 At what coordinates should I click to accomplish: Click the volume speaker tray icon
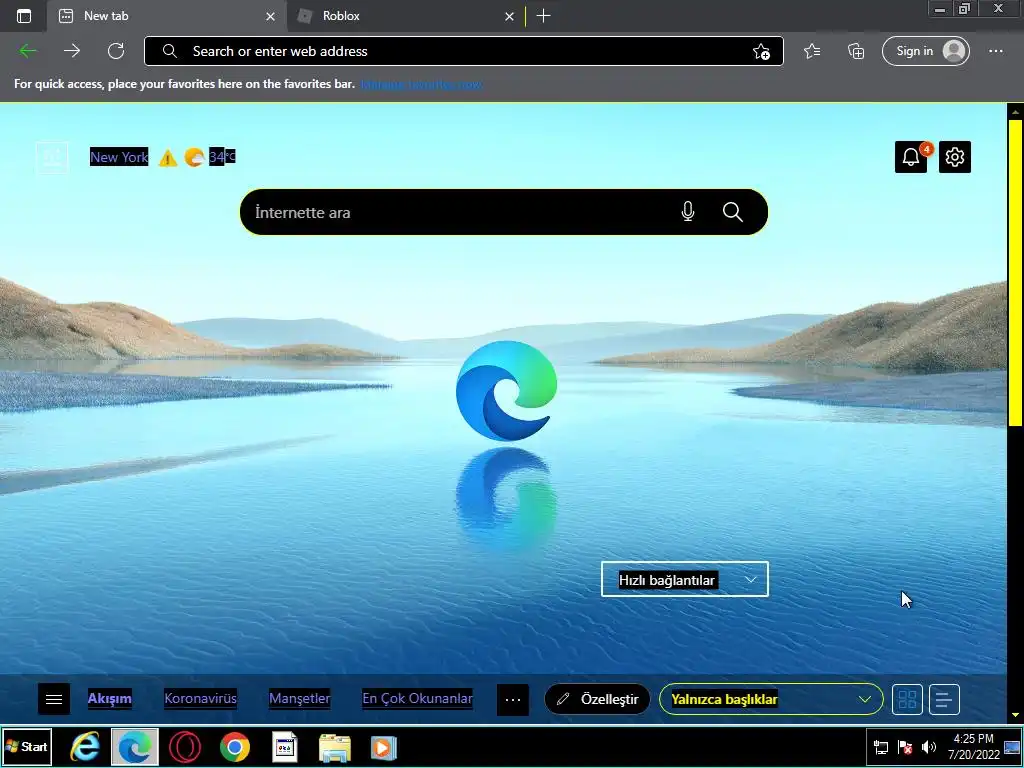pos(928,747)
